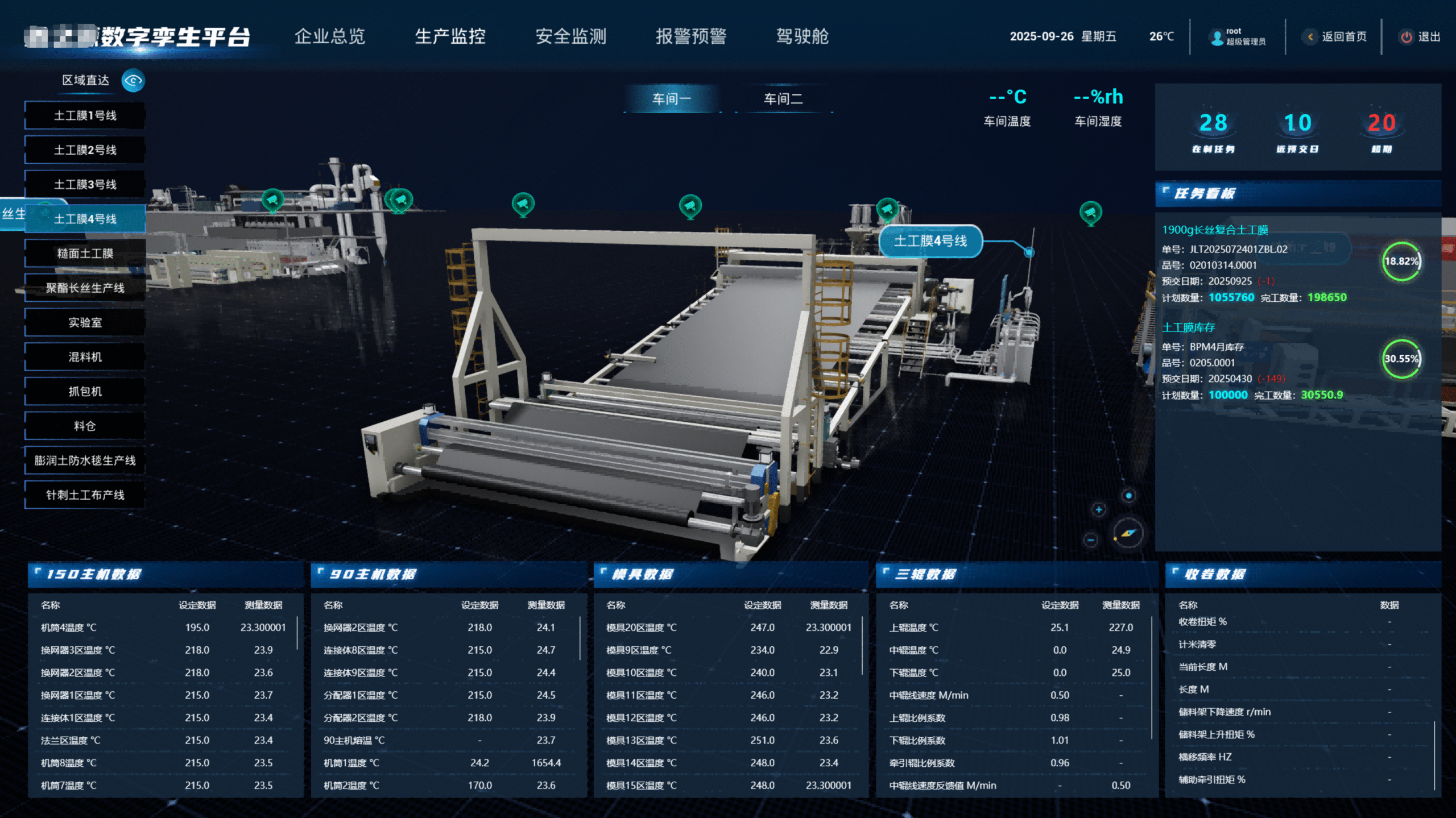Select 土工膜1号线 in area list

pos(85,116)
